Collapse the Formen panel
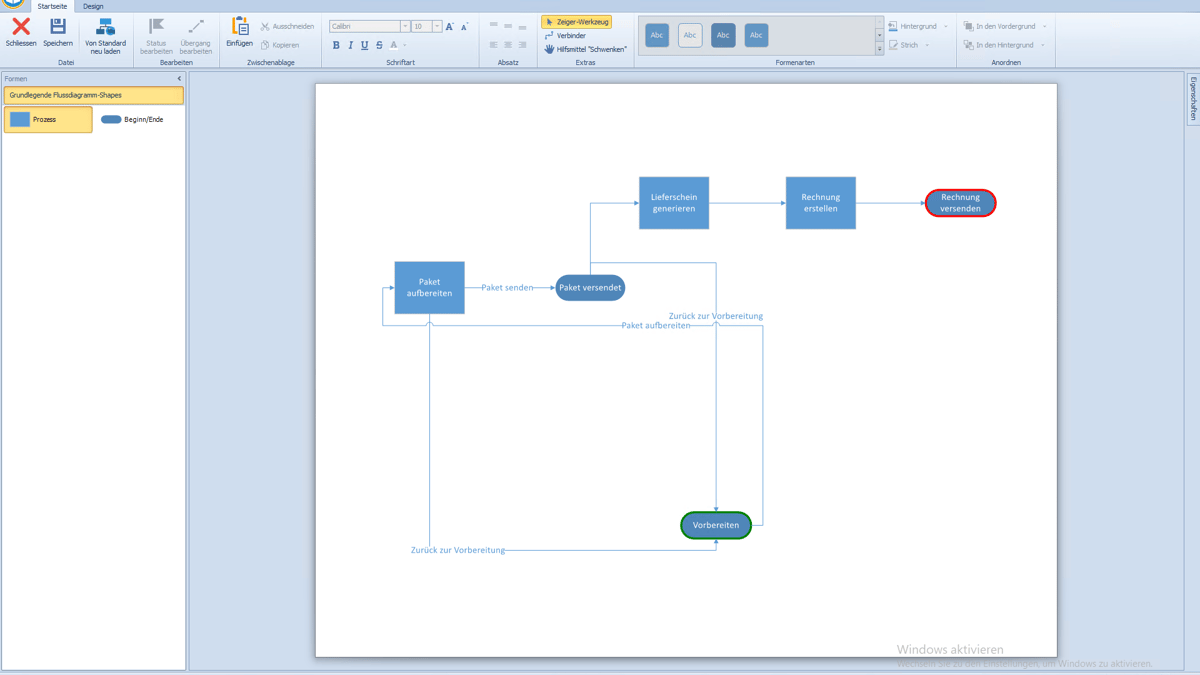 pyautogui.click(x=180, y=79)
